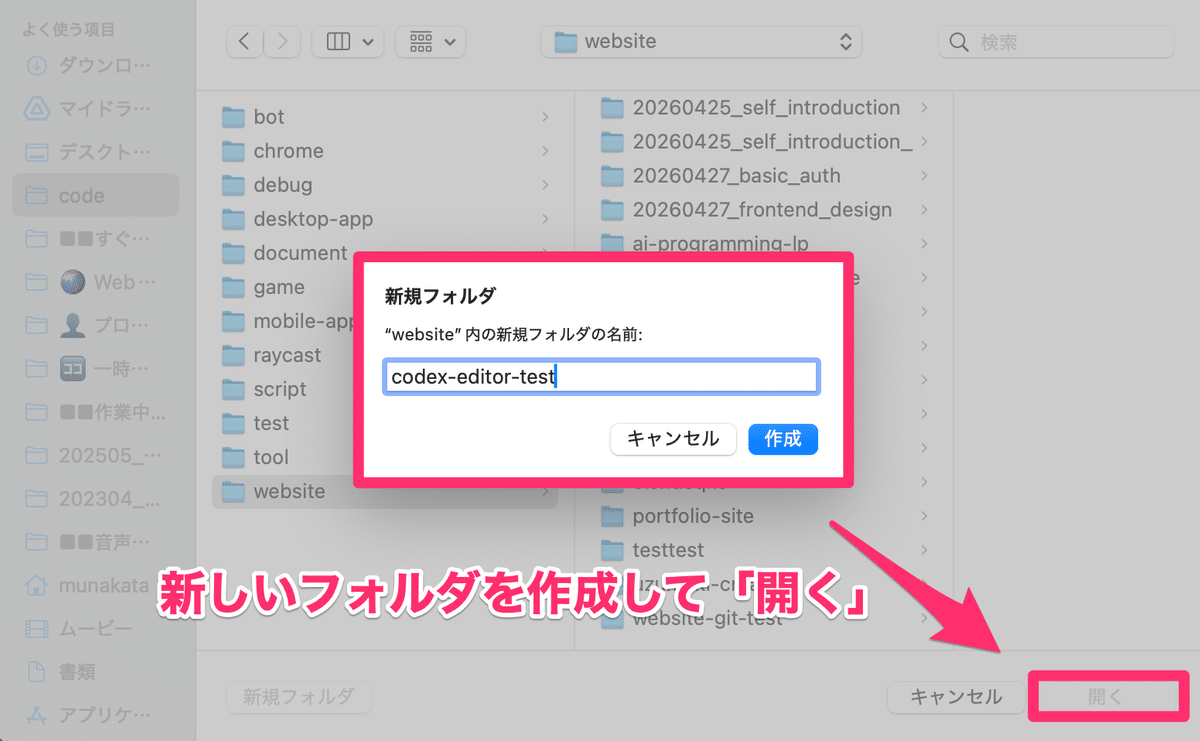Click the home icon beside munakata
The image size is (1200, 741).
coord(36,584)
